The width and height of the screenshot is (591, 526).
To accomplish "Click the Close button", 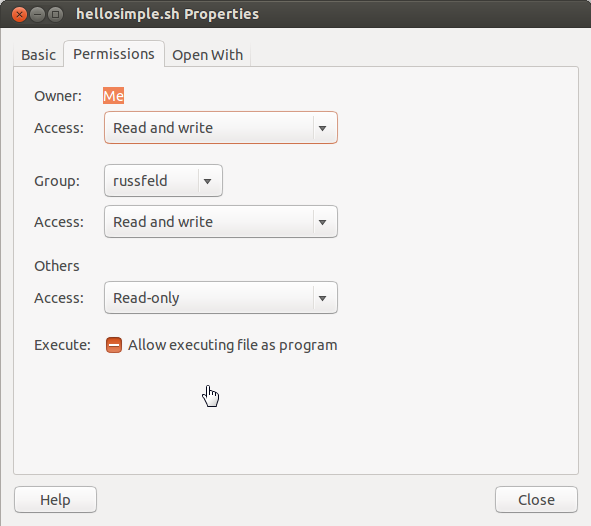I will coord(536,500).
